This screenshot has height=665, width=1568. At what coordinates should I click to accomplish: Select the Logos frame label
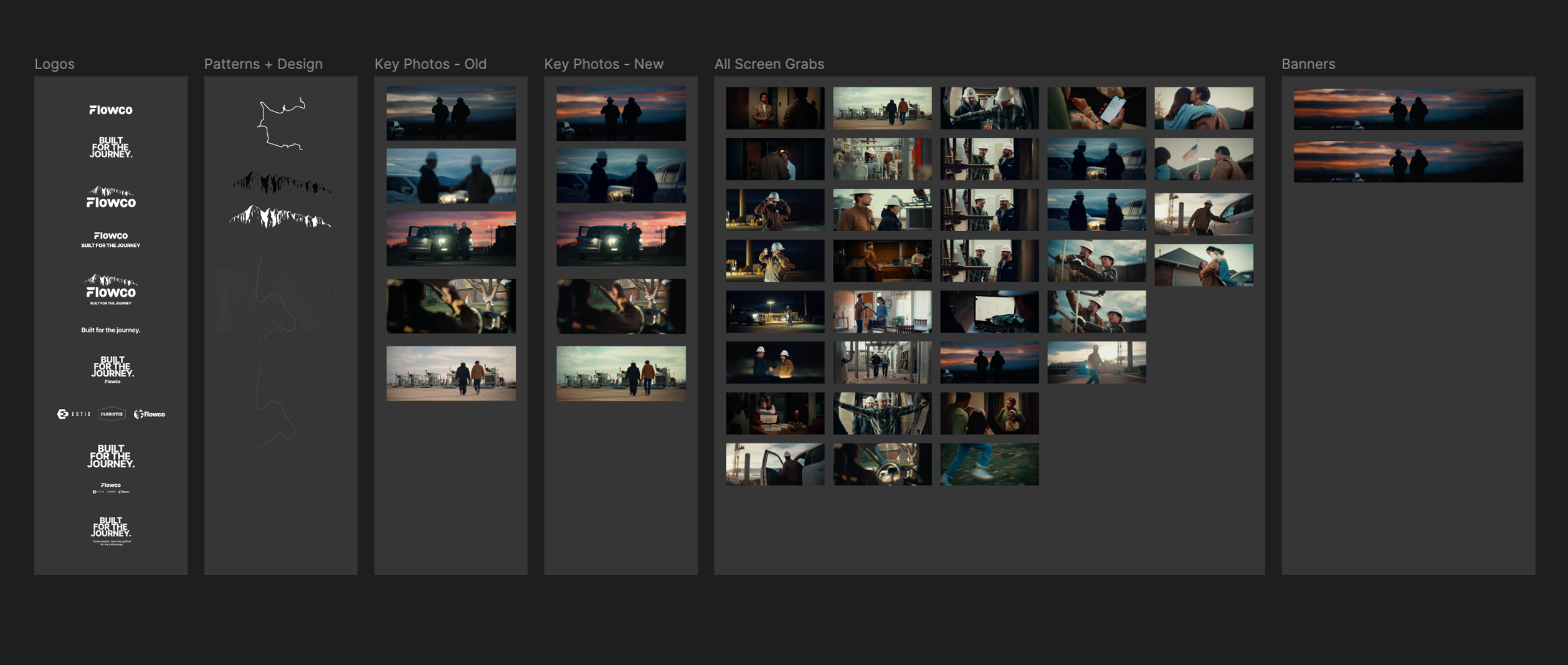[x=54, y=64]
